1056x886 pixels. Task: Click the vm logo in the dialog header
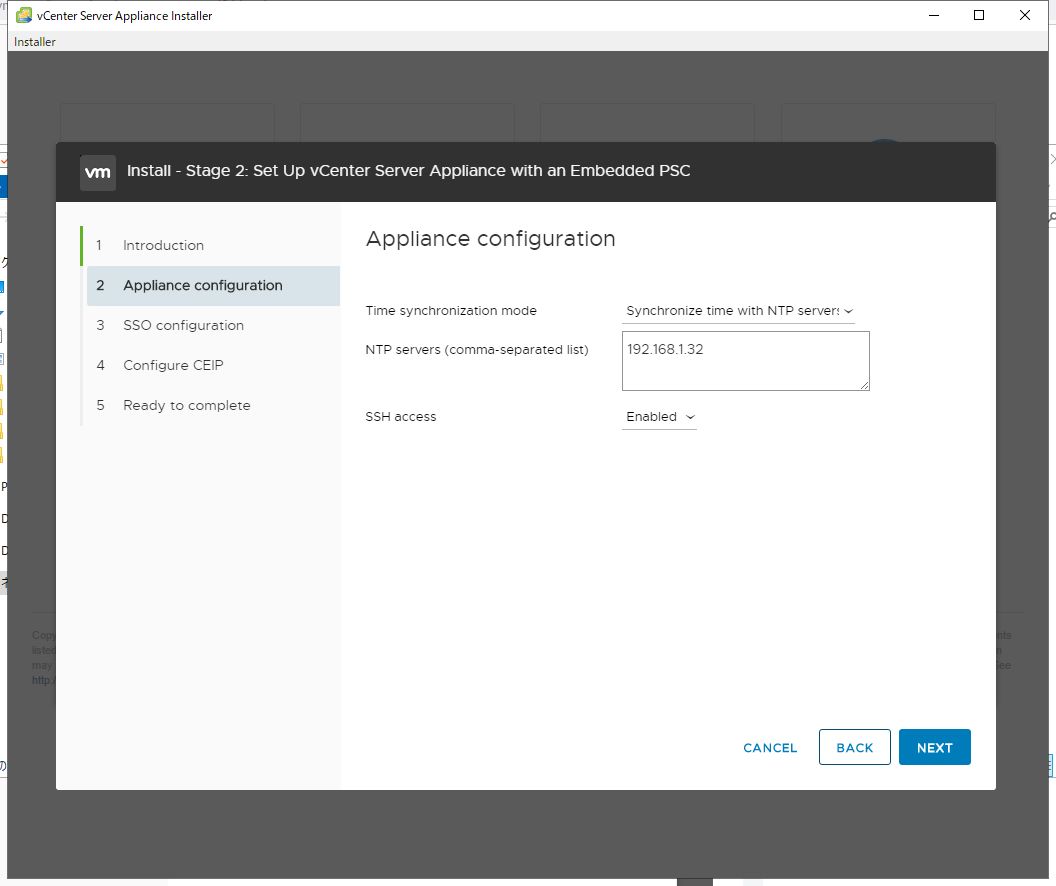(x=98, y=172)
